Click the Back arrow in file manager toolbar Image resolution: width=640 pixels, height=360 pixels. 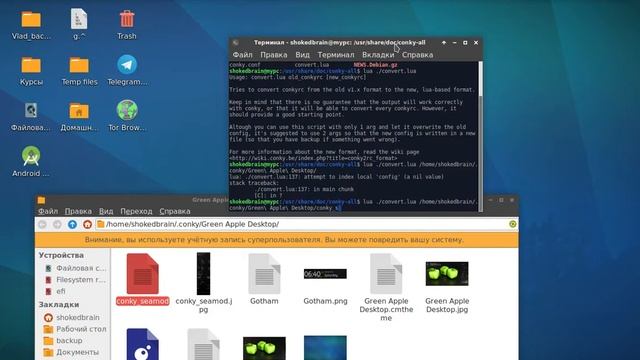42,224
